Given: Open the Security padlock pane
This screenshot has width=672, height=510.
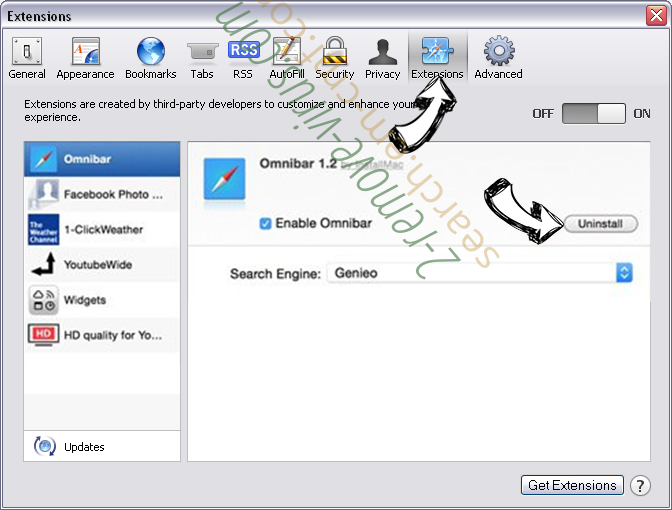Looking at the screenshot, I should click(334, 58).
